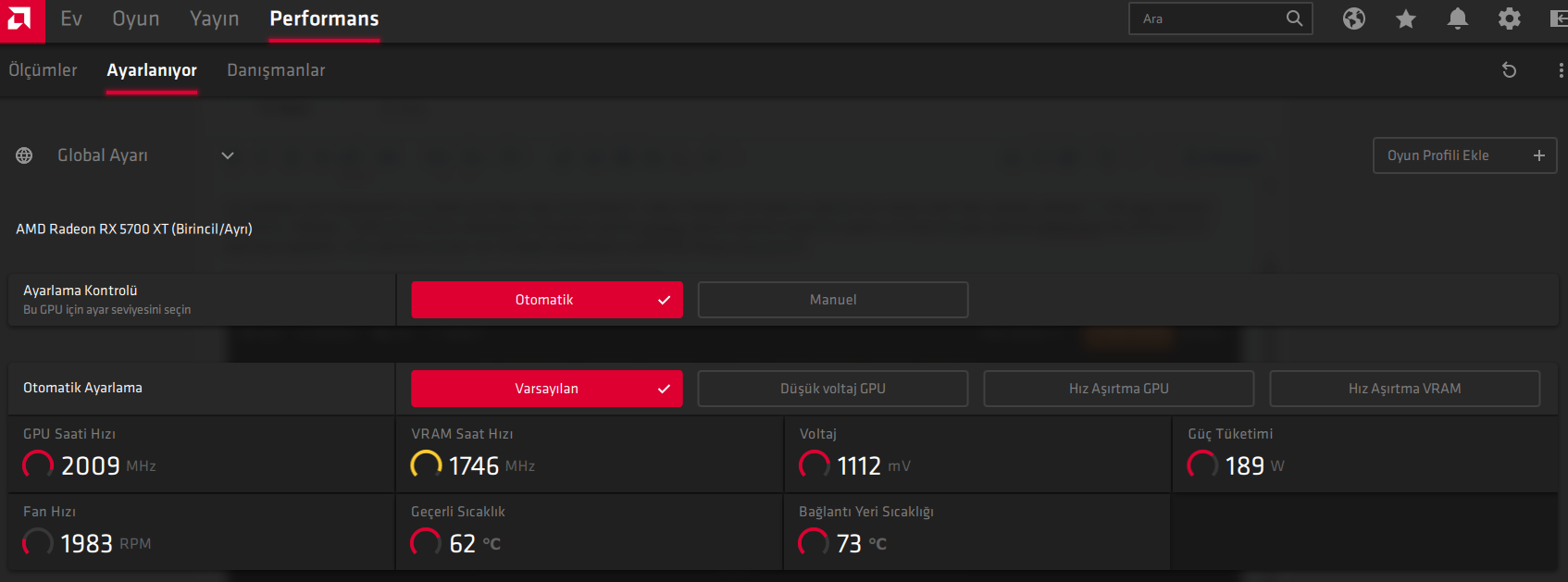Screen dimensions: 1568x582
Task: Open settings gear icon
Action: tap(1510, 19)
